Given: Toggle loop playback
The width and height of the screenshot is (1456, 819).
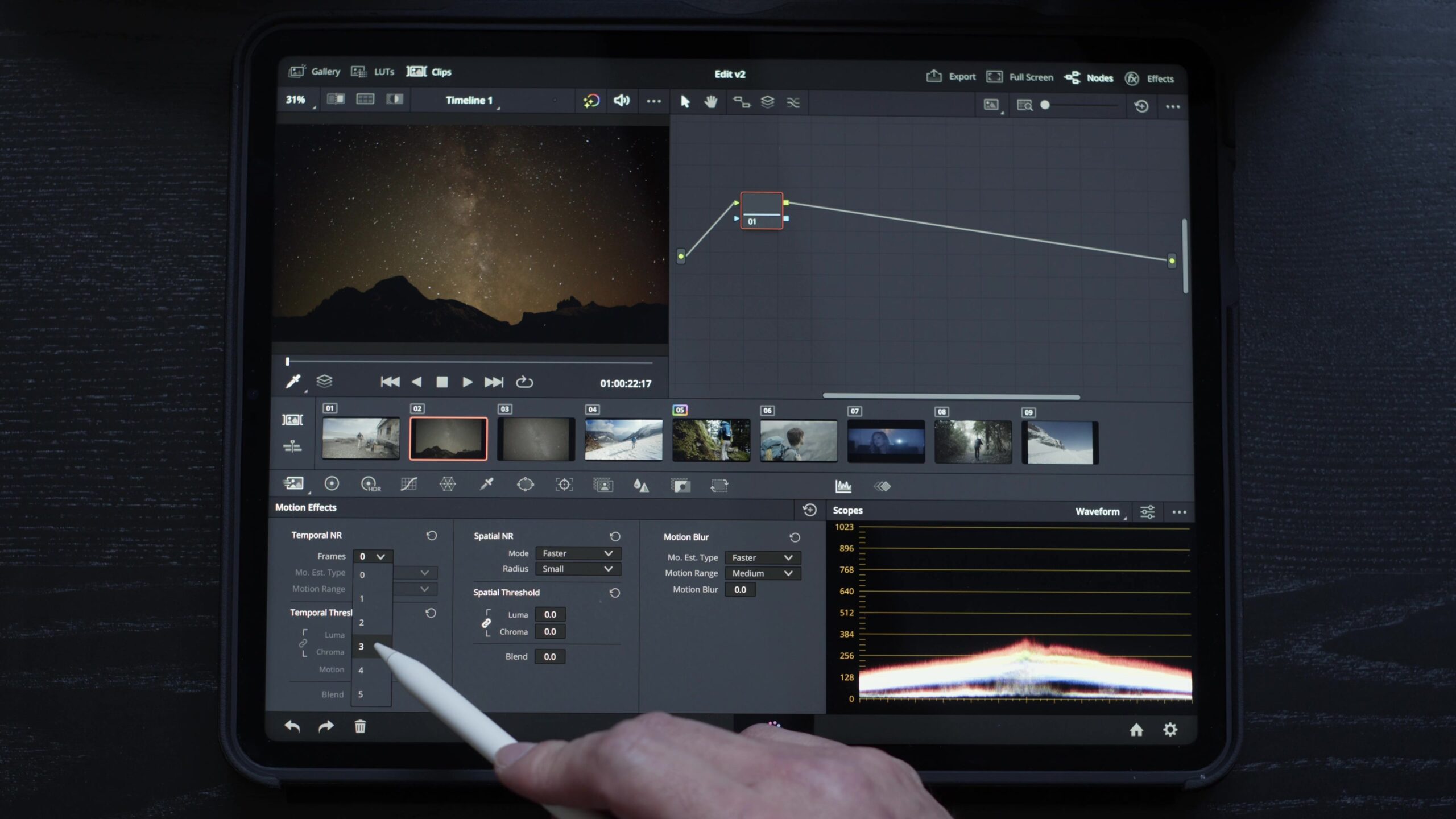Looking at the screenshot, I should (524, 382).
